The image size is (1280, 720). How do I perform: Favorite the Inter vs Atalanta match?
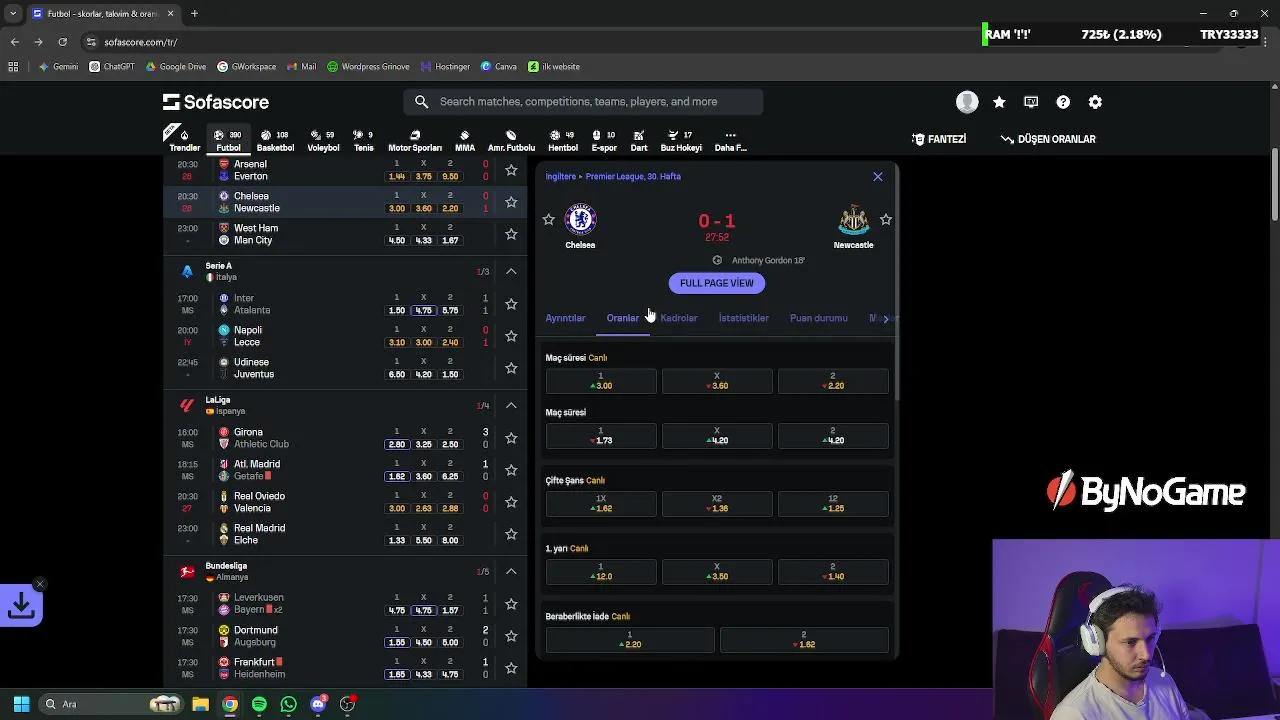coord(511,304)
